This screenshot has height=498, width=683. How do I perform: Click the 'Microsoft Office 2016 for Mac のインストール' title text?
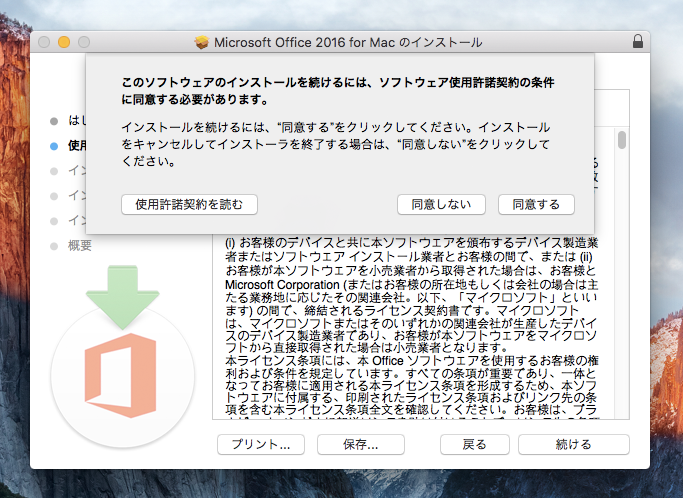tap(348, 42)
